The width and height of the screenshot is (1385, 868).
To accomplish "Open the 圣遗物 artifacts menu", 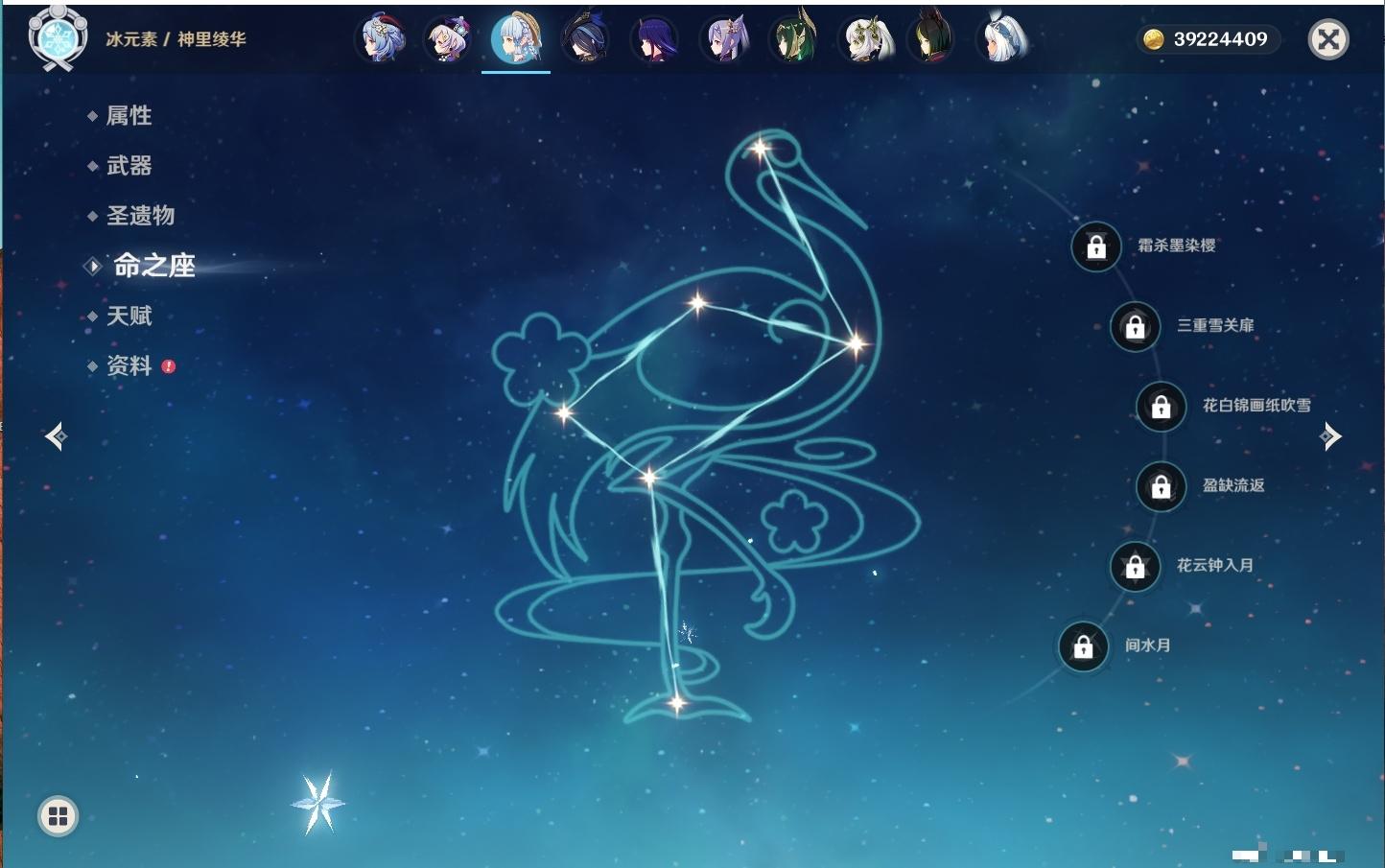I will 140,216.
